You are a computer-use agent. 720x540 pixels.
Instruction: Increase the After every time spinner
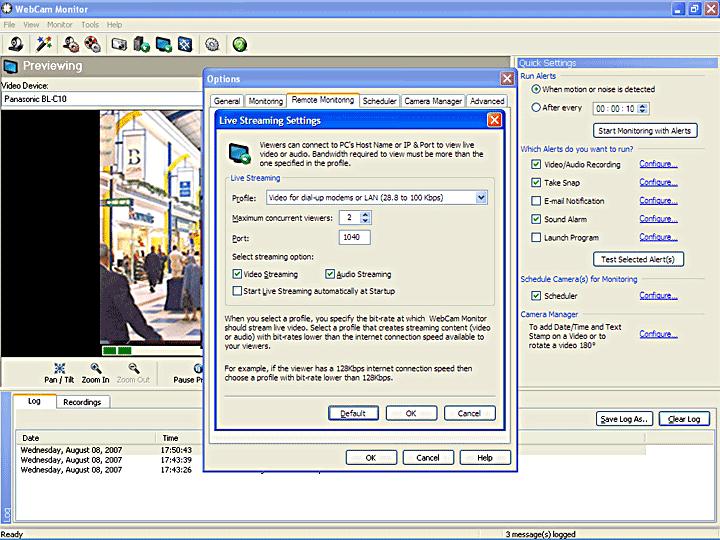[643, 106]
